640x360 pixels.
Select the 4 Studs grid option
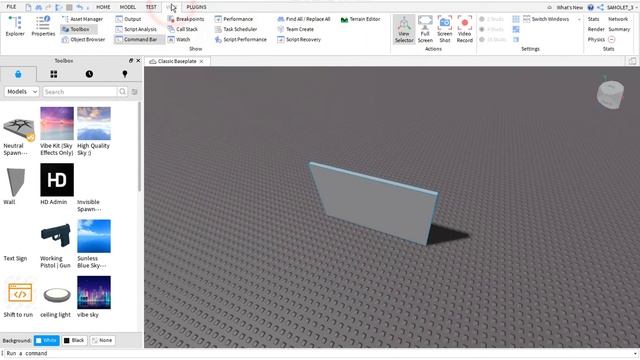coord(492,29)
